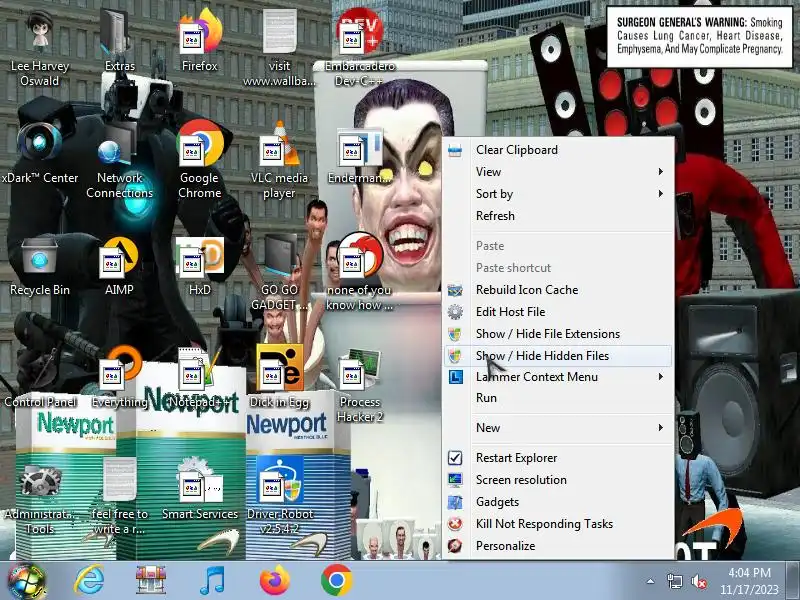Screen dimensions: 800x600
Task: Select the VLC media player shortcut
Action: click(x=279, y=162)
